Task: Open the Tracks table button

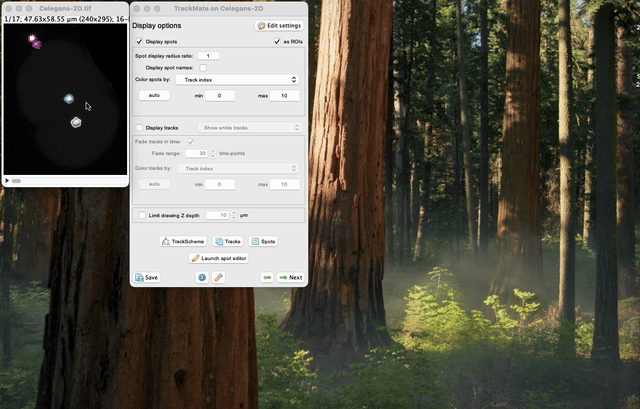Action: tap(228, 241)
